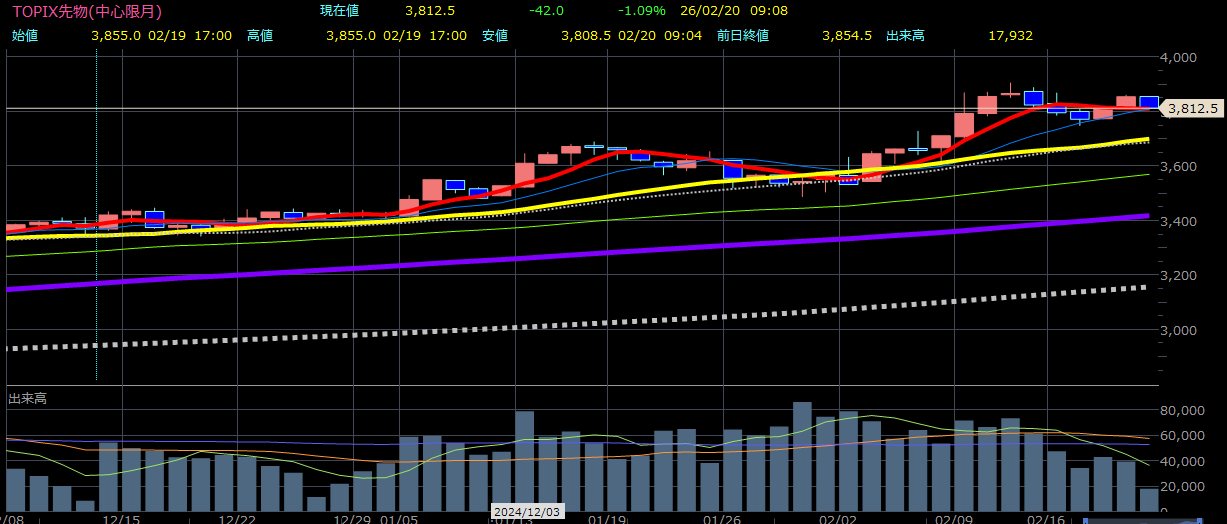Click the -42.0 price change value
The height and width of the screenshot is (524, 1227).
547,11
